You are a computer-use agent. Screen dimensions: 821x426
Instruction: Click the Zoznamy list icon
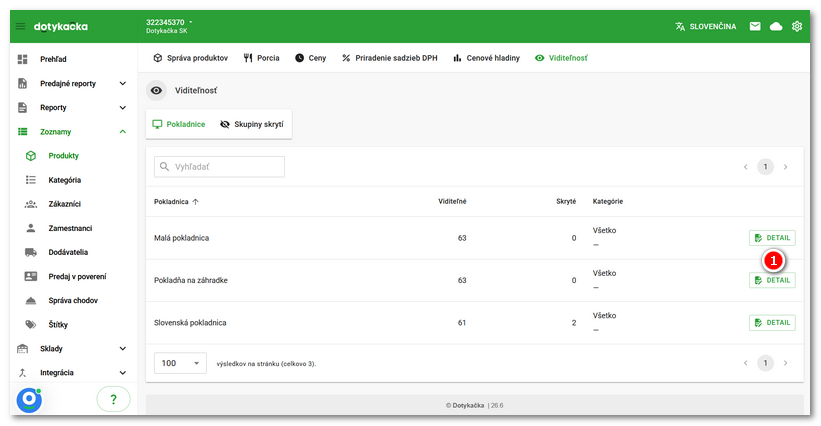pyautogui.click(x=23, y=131)
